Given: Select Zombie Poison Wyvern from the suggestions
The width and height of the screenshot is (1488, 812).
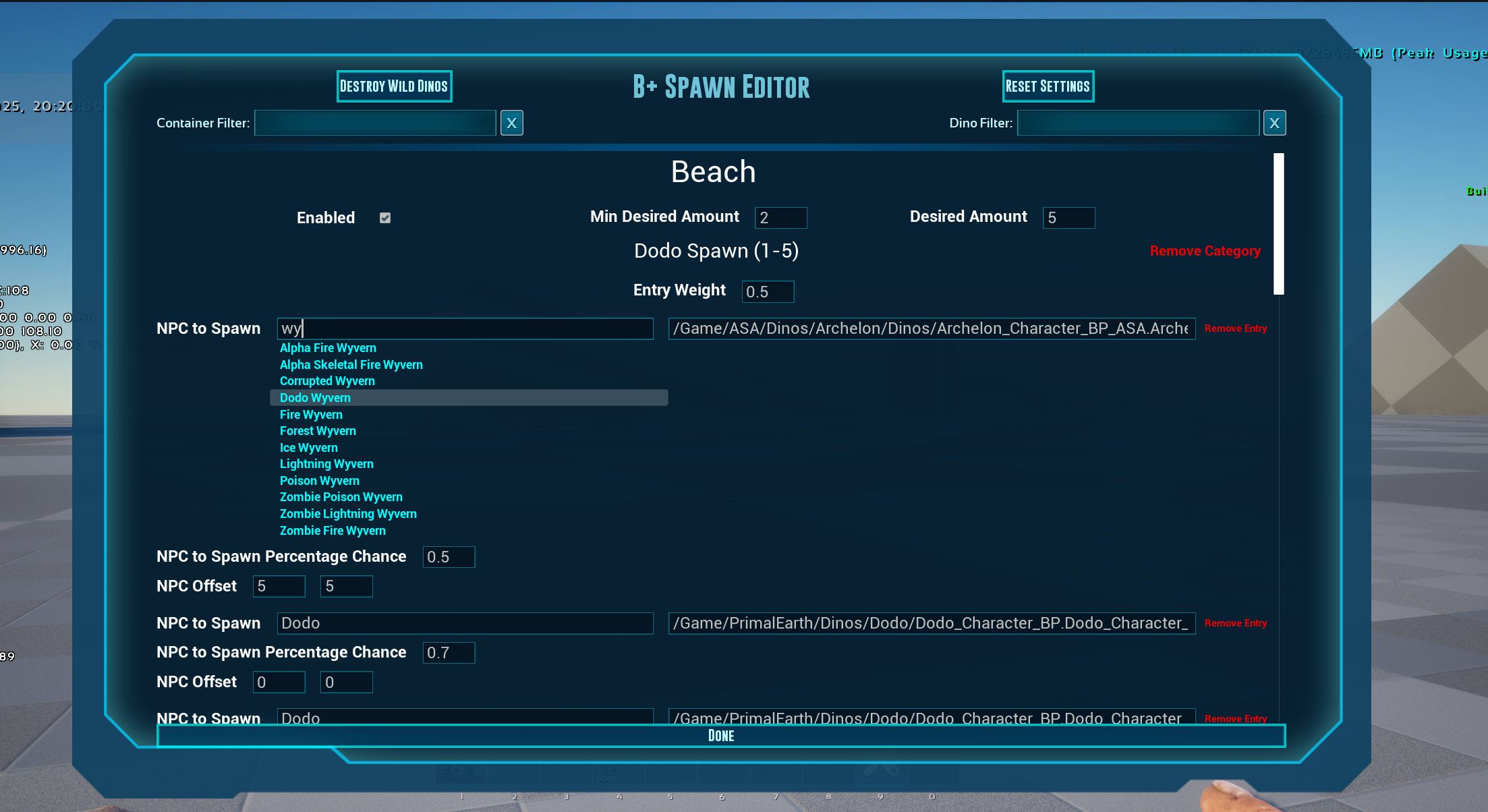Looking at the screenshot, I should (341, 497).
